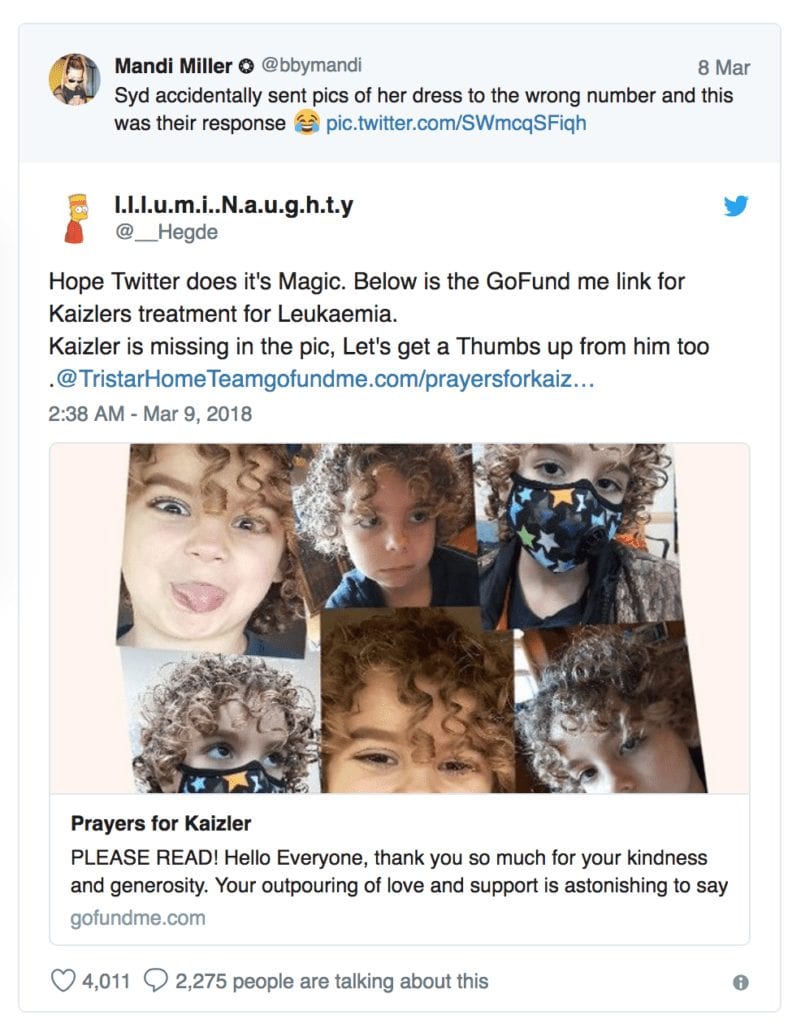The image size is (801, 1024).
Task: Click the Mandi Miller display name
Action: pyautogui.click(x=173, y=66)
